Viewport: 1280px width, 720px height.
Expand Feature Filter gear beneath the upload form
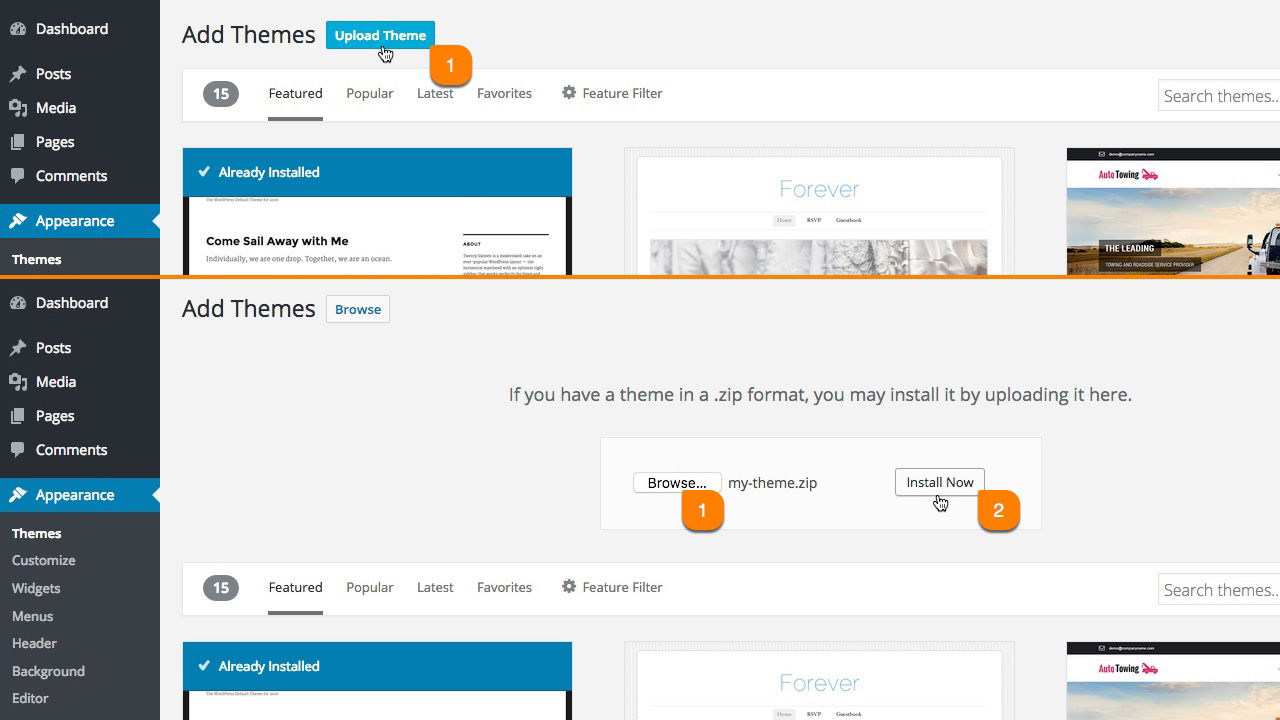(x=569, y=587)
